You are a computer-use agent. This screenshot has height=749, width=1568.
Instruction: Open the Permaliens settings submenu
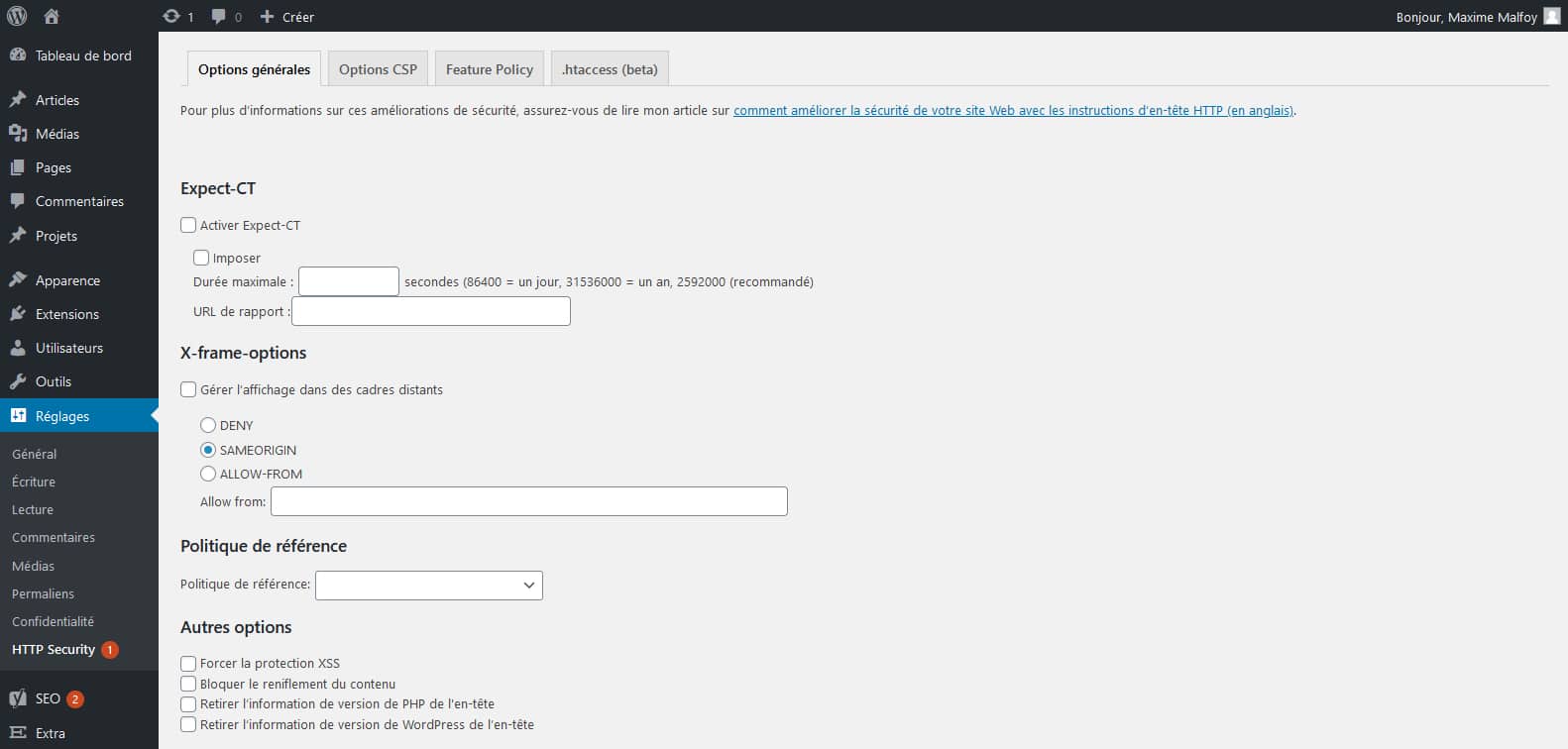click(43, 593)
